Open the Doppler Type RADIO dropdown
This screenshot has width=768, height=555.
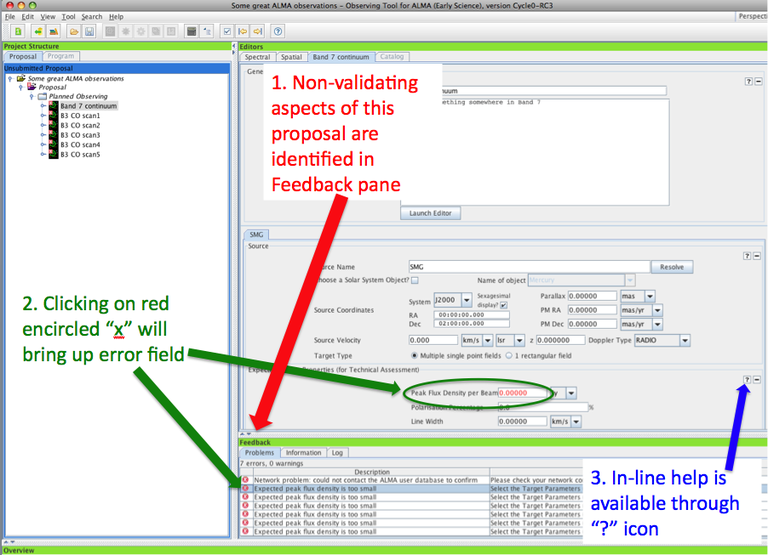point(685,340)
